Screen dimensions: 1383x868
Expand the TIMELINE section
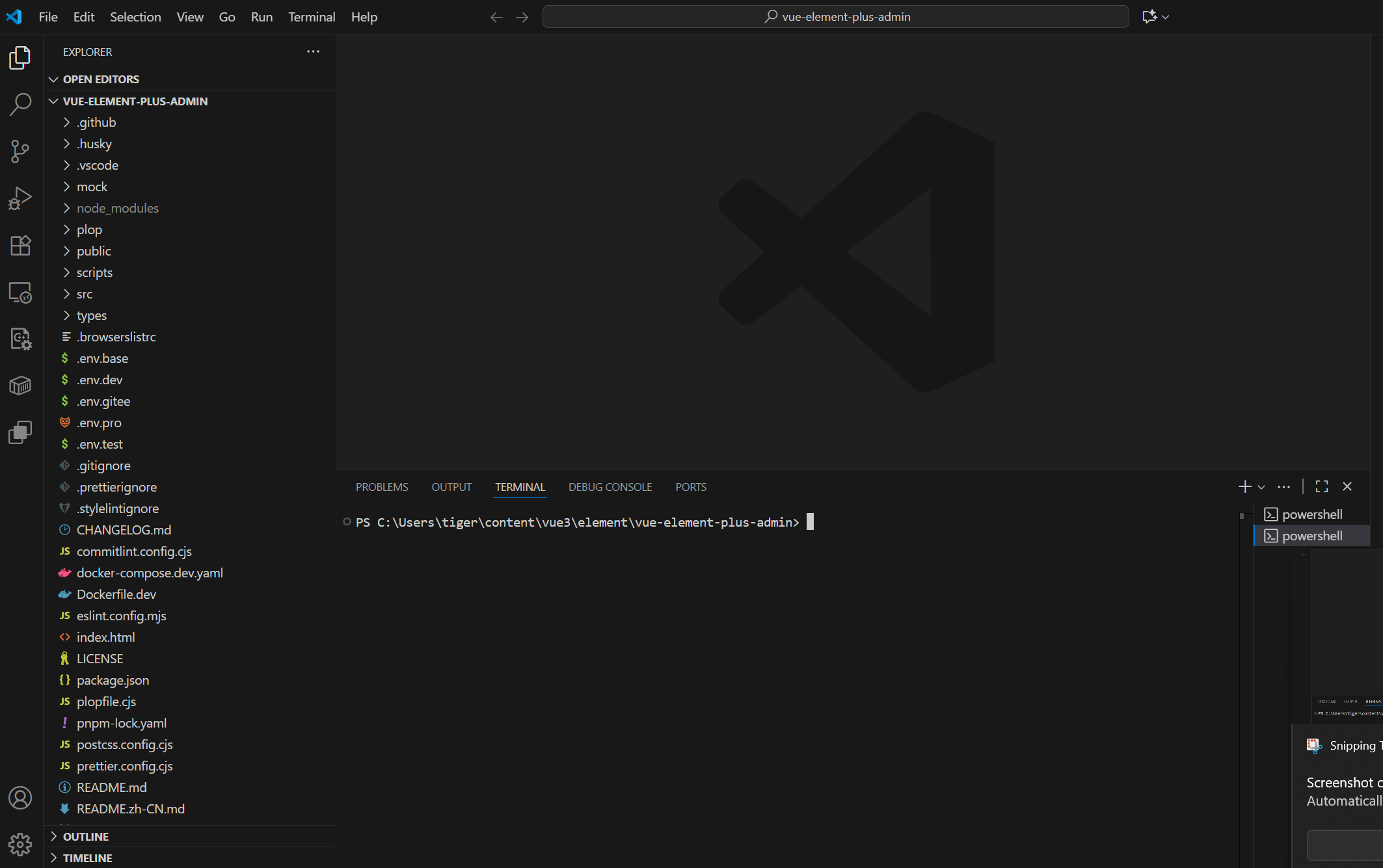(189, 858)
